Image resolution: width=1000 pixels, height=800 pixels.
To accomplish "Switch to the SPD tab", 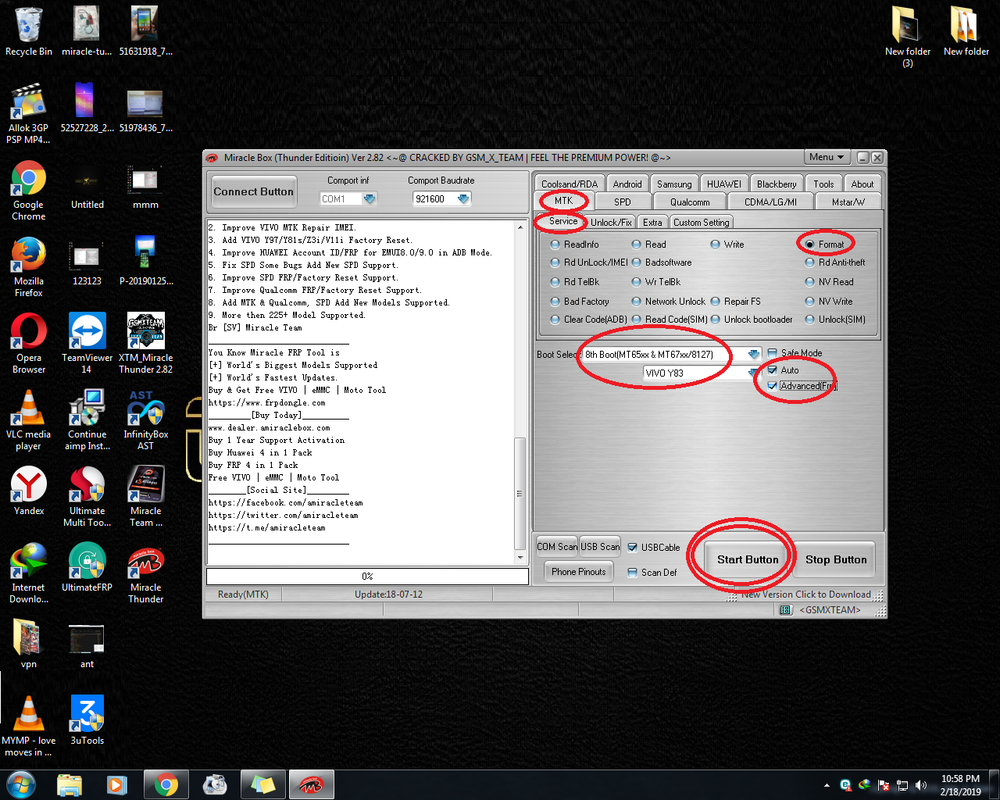I will click(622, 202).
